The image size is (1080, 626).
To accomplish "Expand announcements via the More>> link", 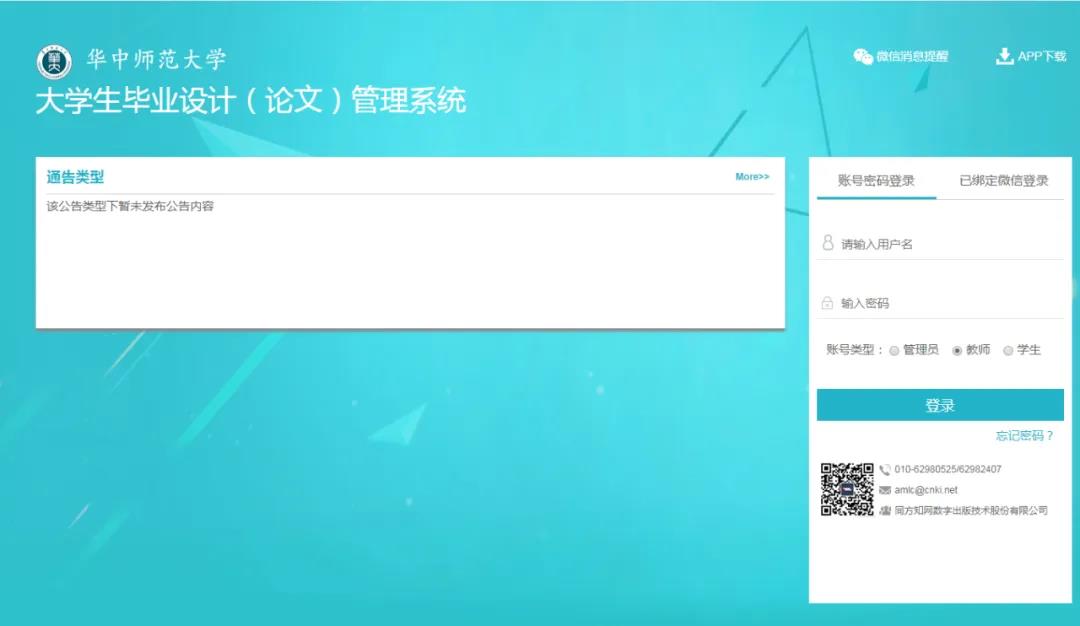I will click(x=752, y=177).
